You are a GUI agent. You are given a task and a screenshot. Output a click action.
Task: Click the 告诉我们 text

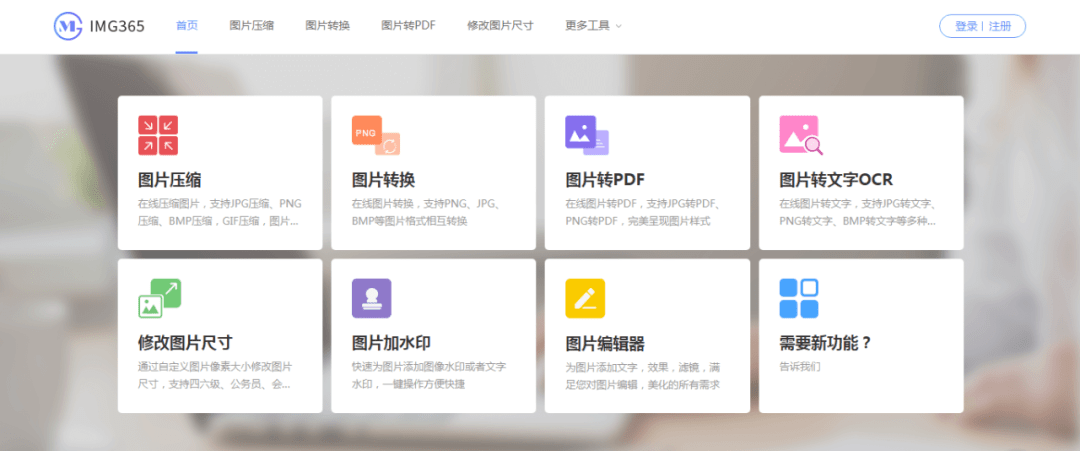(x=800, y=366)
